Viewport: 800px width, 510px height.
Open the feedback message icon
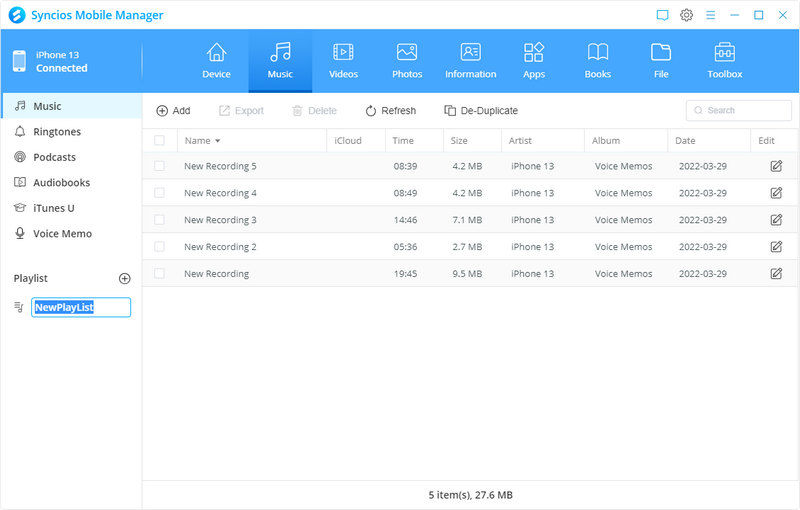click(x=662, y=15)
